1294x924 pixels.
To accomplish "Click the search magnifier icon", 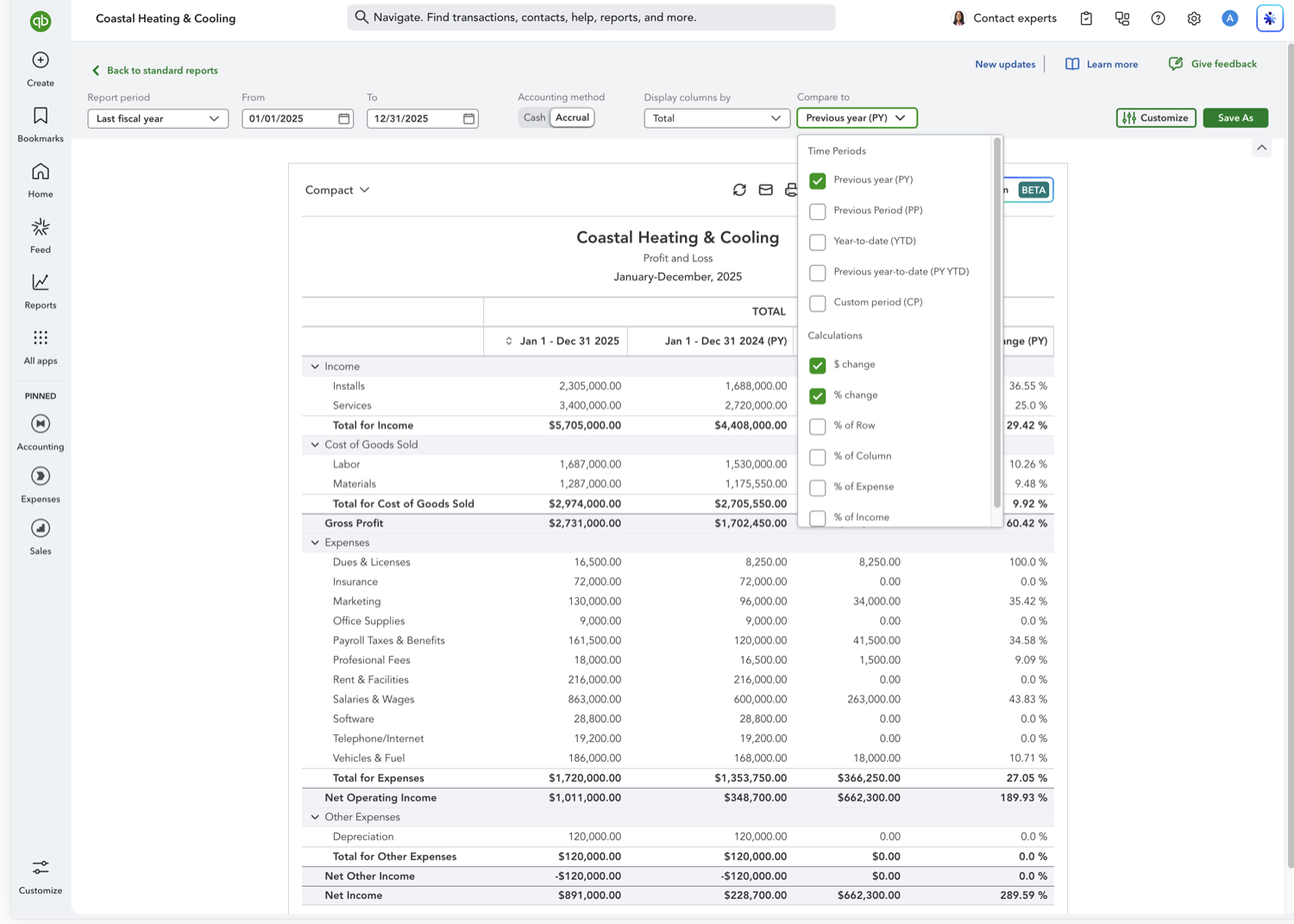I will tap(361, 17).
